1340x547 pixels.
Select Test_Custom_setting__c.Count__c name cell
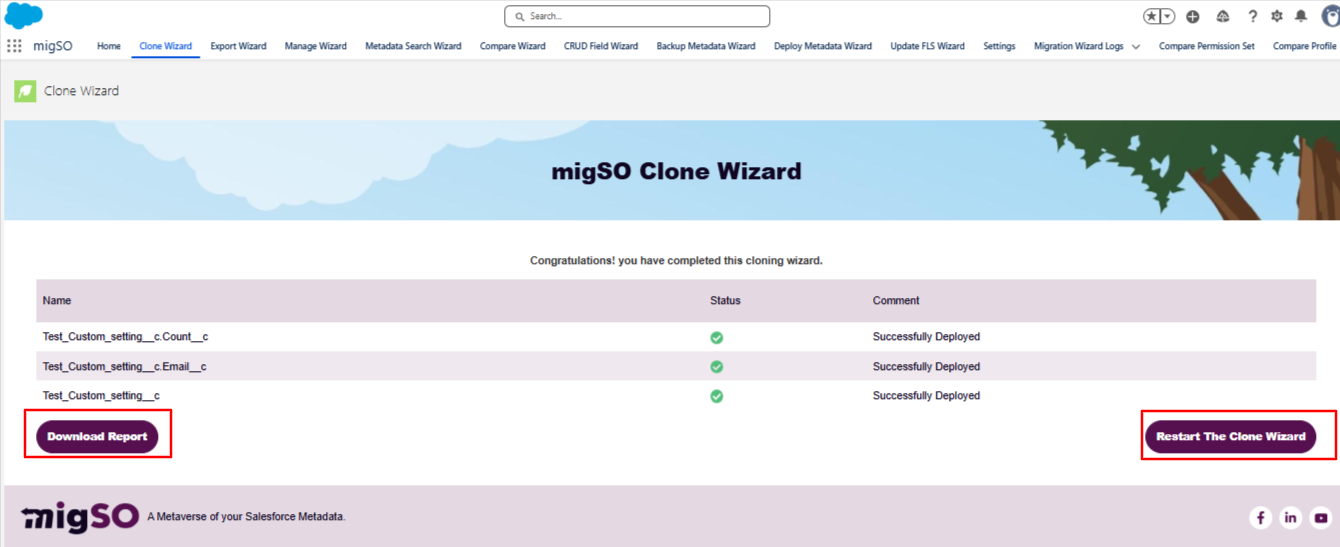[125, 337]
